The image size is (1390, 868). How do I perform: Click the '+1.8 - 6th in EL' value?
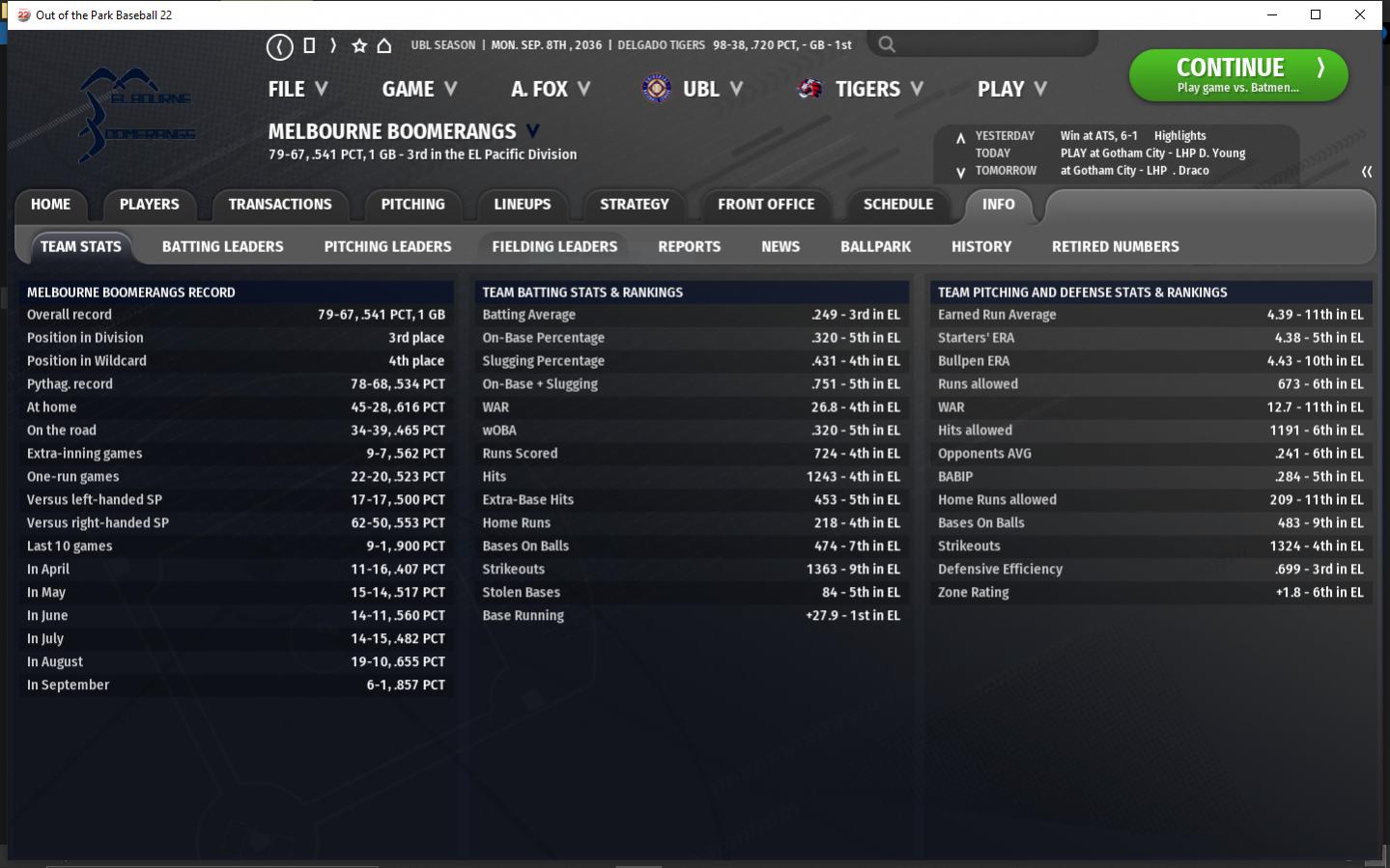(x=1319, y=593)
